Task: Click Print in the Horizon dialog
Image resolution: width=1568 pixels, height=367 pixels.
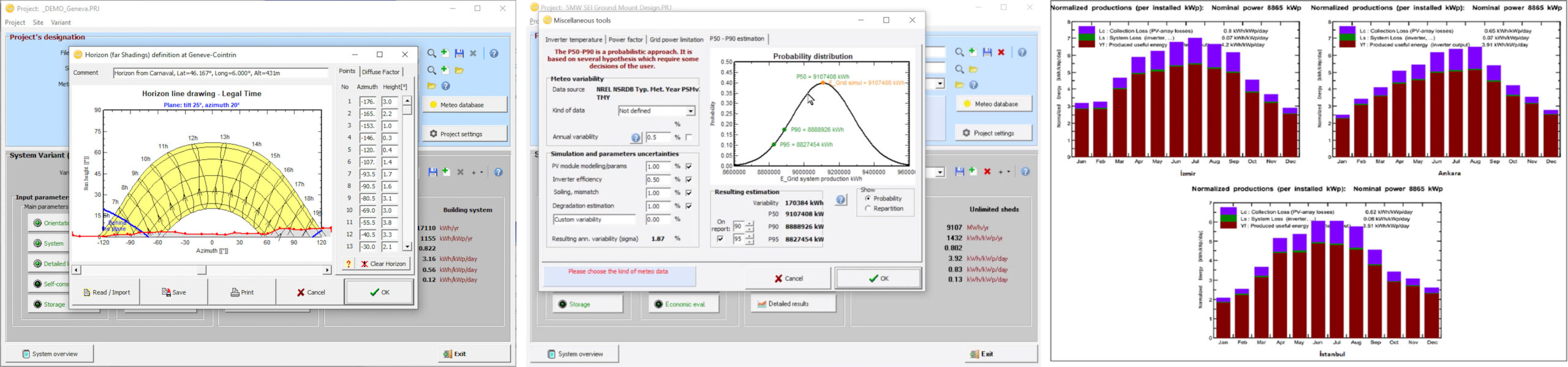Action: click(242, 292)
